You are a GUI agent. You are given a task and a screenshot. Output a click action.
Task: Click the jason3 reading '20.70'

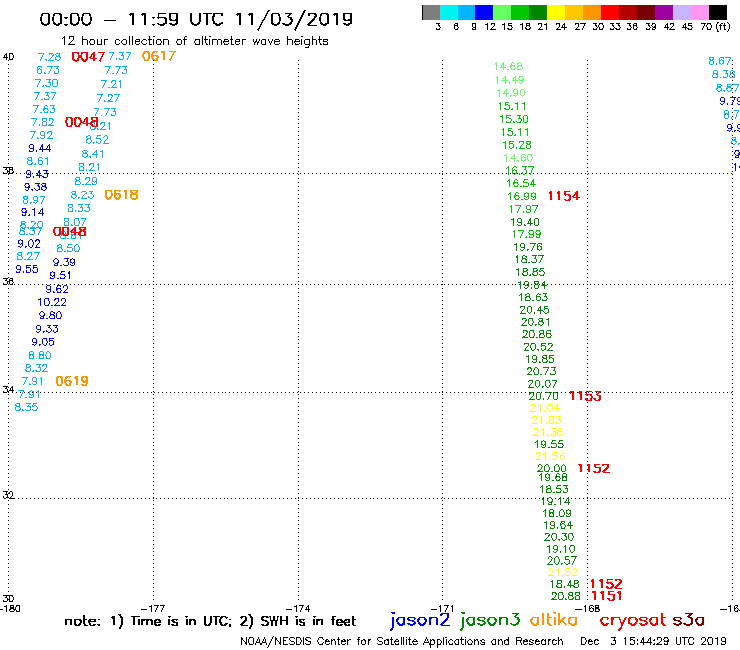coord(543,396)
